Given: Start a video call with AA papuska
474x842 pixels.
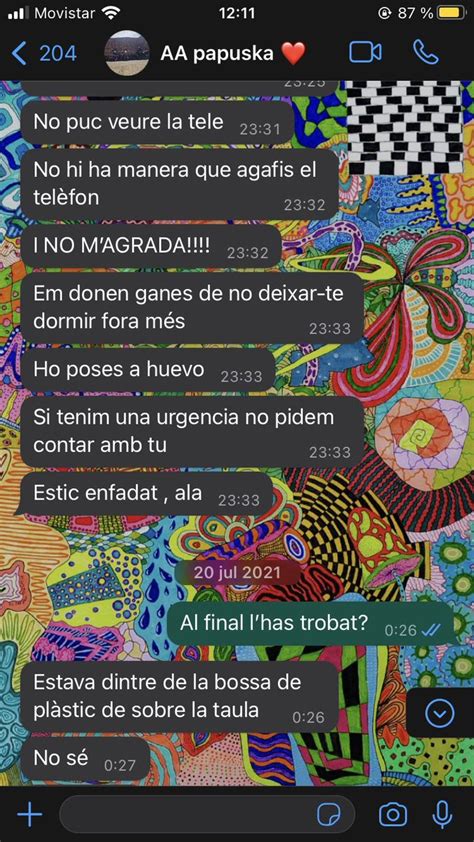Looking at the screenshot, I should pos(365,53).
